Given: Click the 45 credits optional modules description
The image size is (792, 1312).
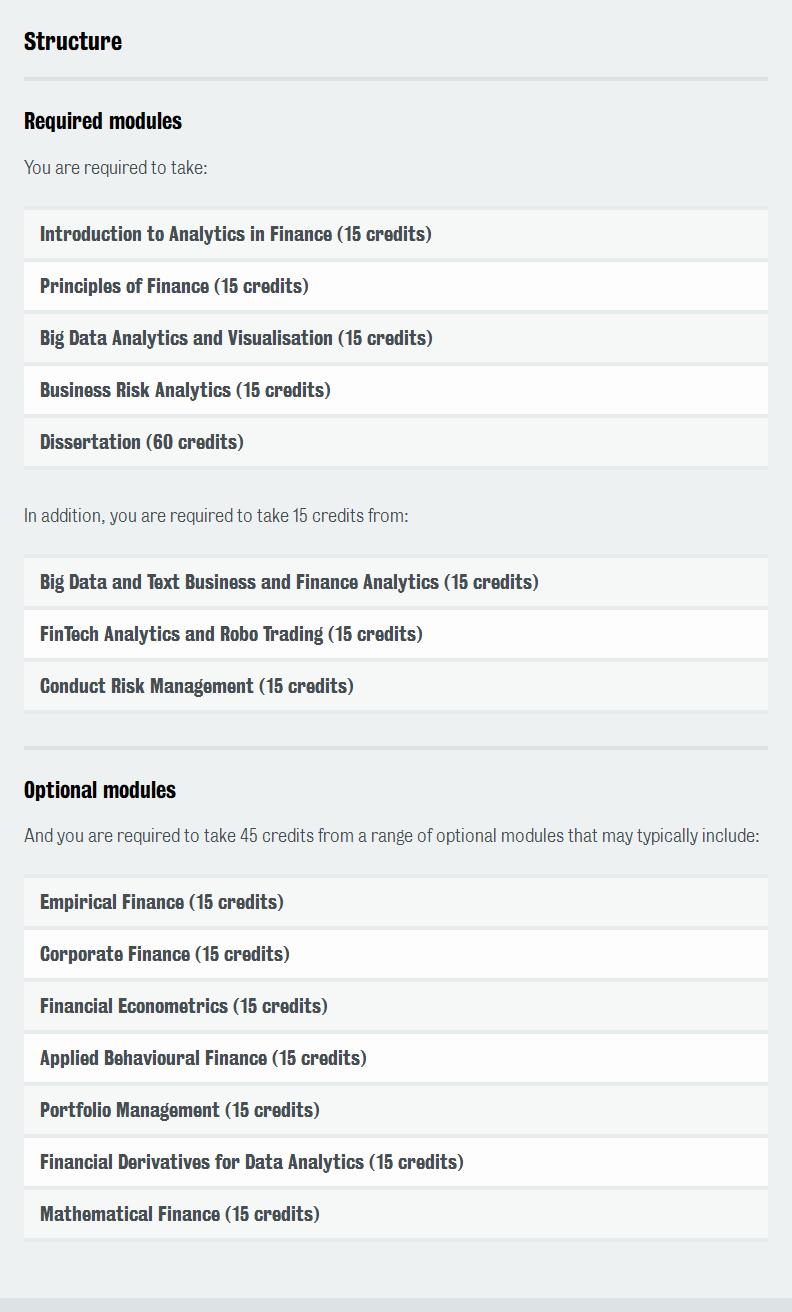Looking at the screenshot, I should click(x=392, y=836).
